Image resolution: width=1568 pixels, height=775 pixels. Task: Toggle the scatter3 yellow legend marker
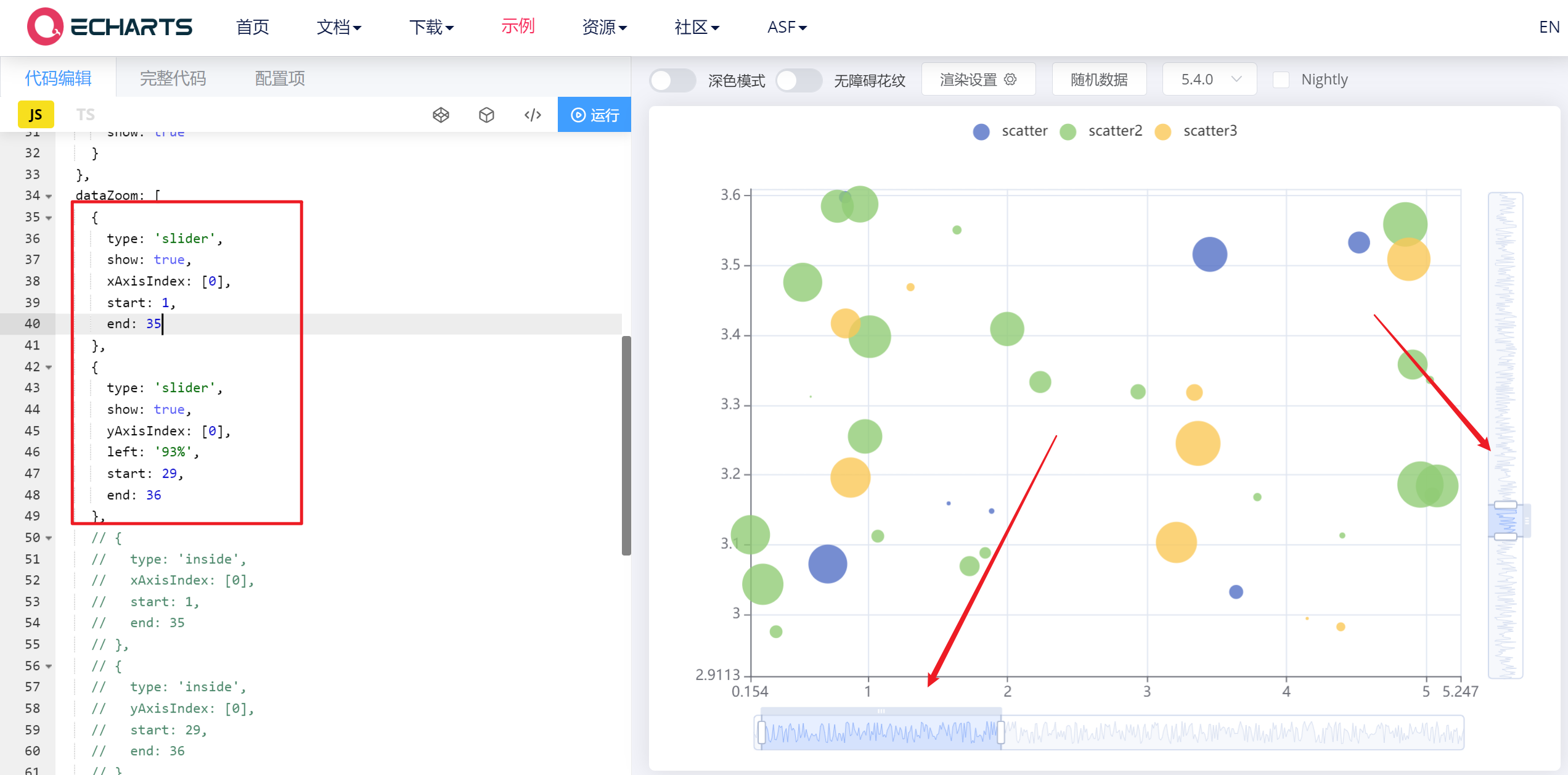tap(1162, 131)
